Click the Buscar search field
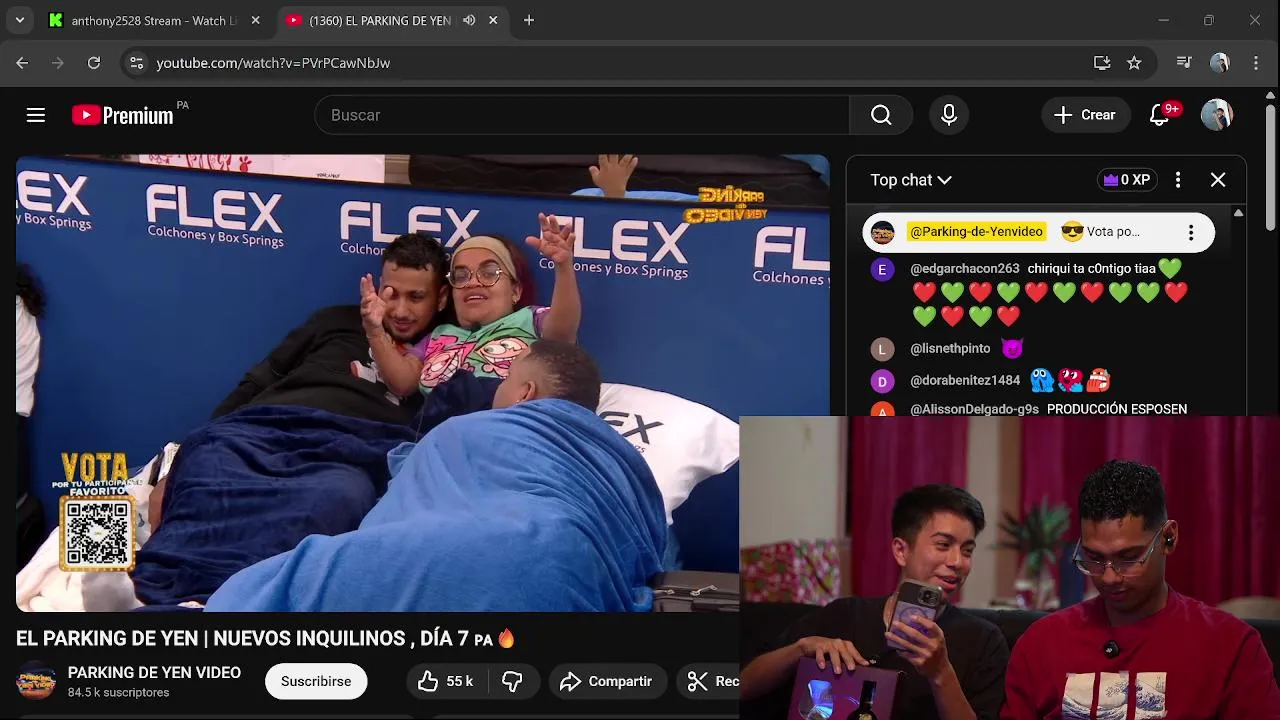Viewport: 1280px width, 720px height. click(582, 115)
